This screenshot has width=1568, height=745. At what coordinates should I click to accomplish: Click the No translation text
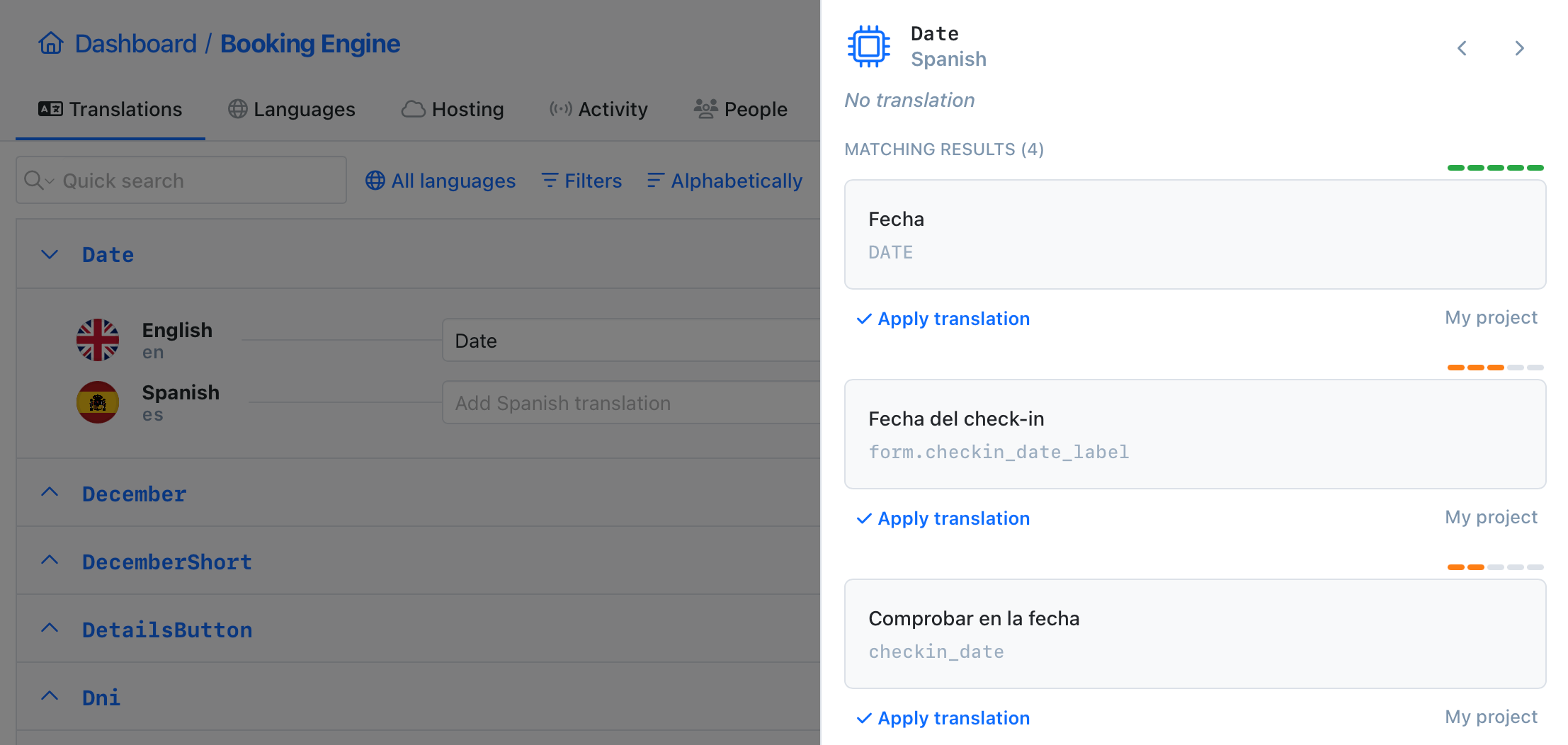[909, 101]
